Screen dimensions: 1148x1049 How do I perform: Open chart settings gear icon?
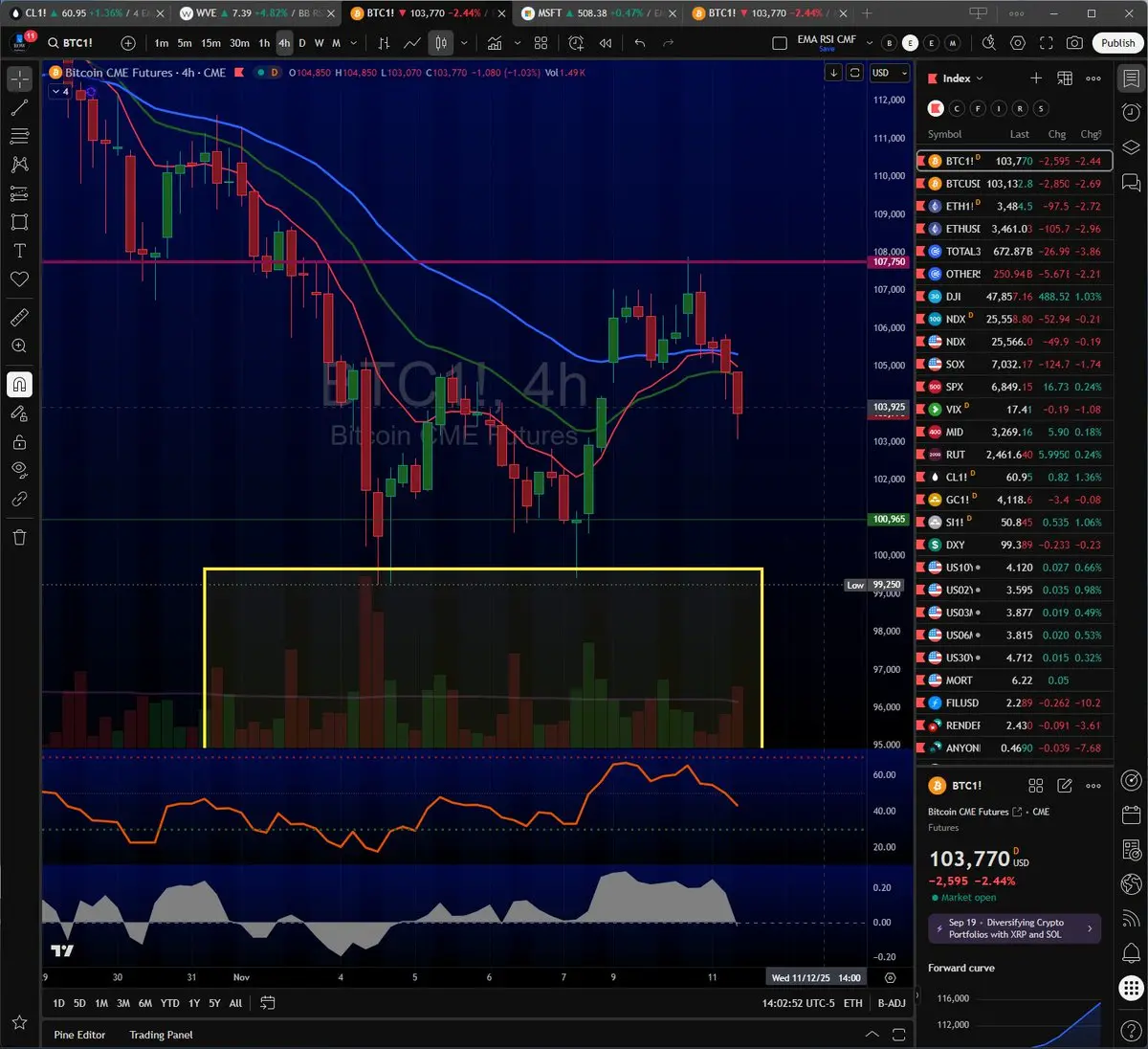pyautogui.click(x=1018, y=43)
